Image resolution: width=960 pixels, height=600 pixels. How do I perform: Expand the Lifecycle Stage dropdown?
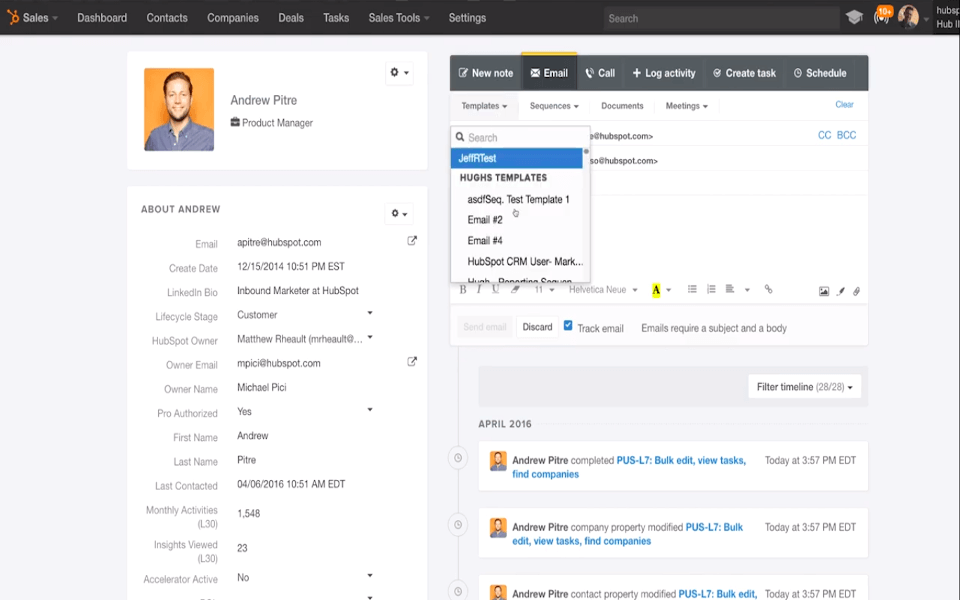(370, 313)
